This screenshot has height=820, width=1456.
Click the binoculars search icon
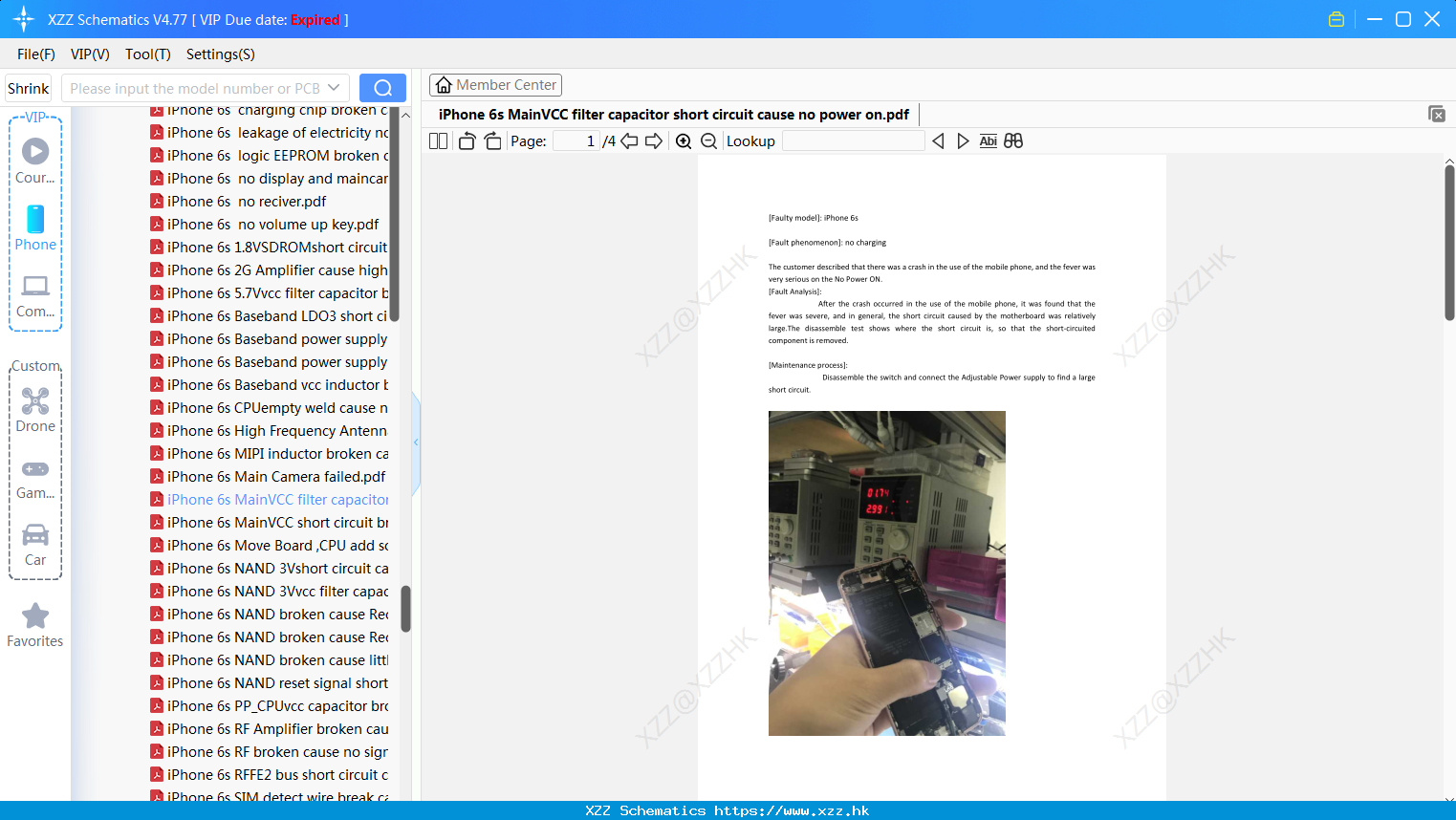point(1013,141)
